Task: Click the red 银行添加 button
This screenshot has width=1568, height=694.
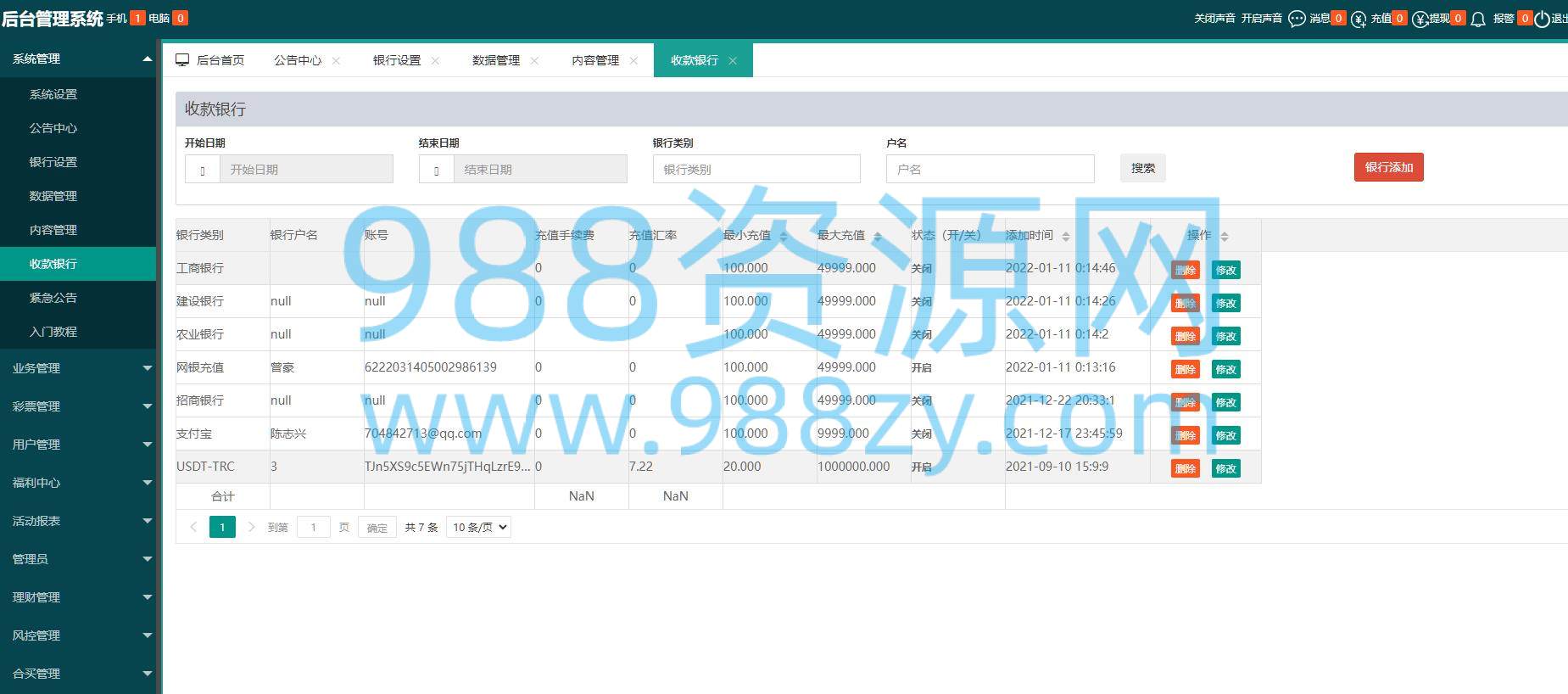Action: point(1388,167)
